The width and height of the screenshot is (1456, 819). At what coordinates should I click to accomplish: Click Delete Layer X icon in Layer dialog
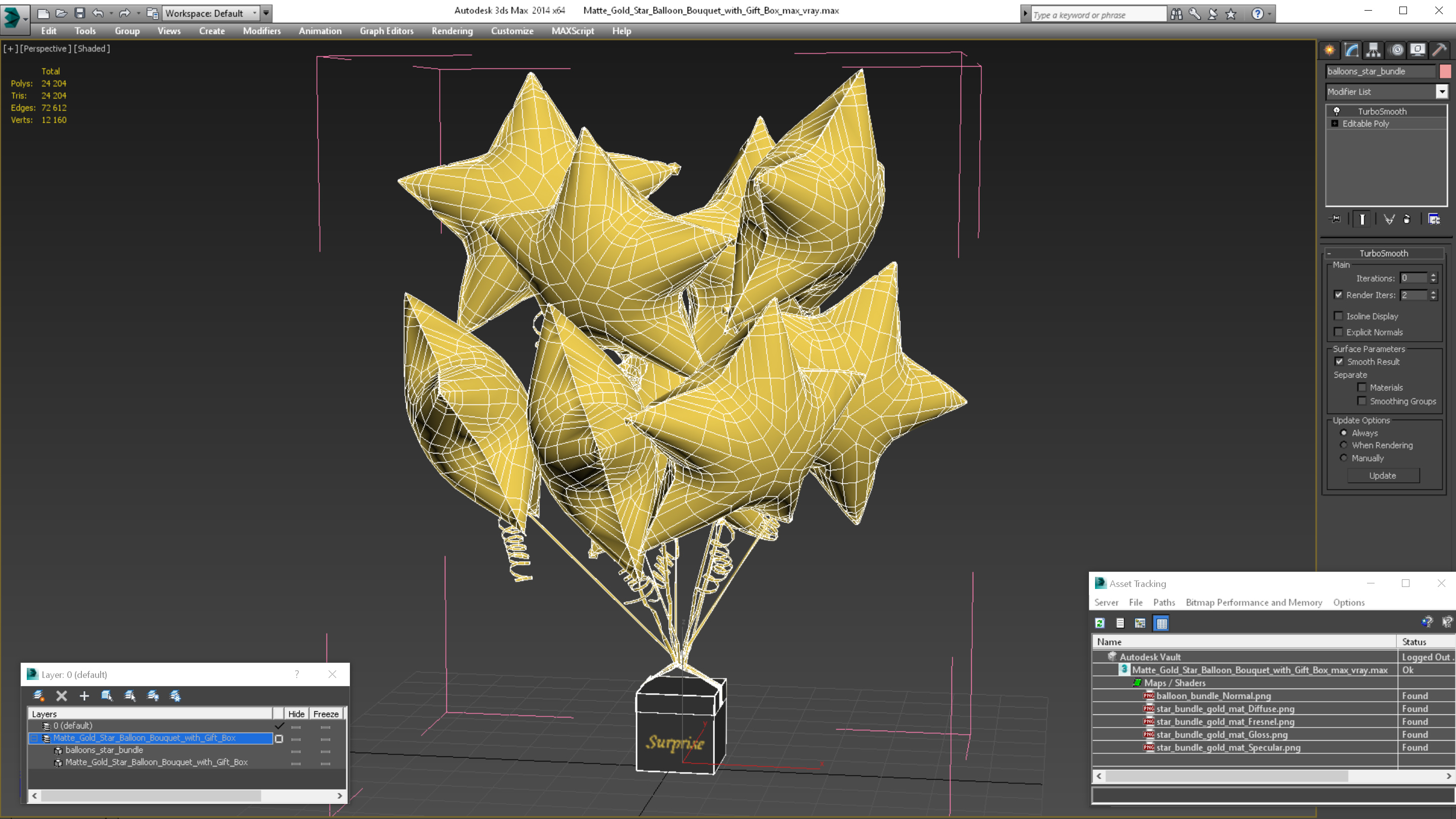(x=62, y=696)
